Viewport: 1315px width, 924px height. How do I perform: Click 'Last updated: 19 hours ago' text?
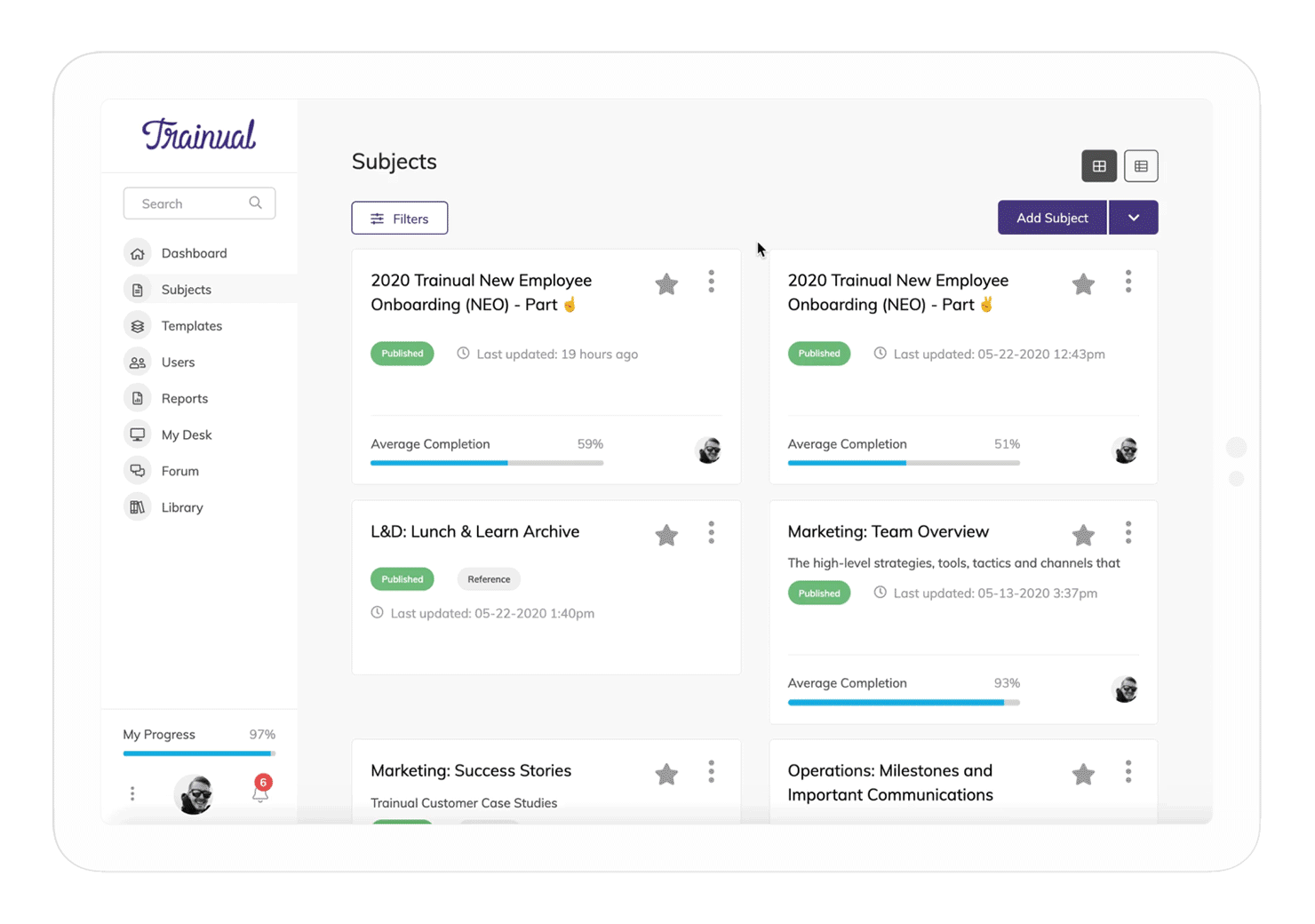[x=557, y=354]
